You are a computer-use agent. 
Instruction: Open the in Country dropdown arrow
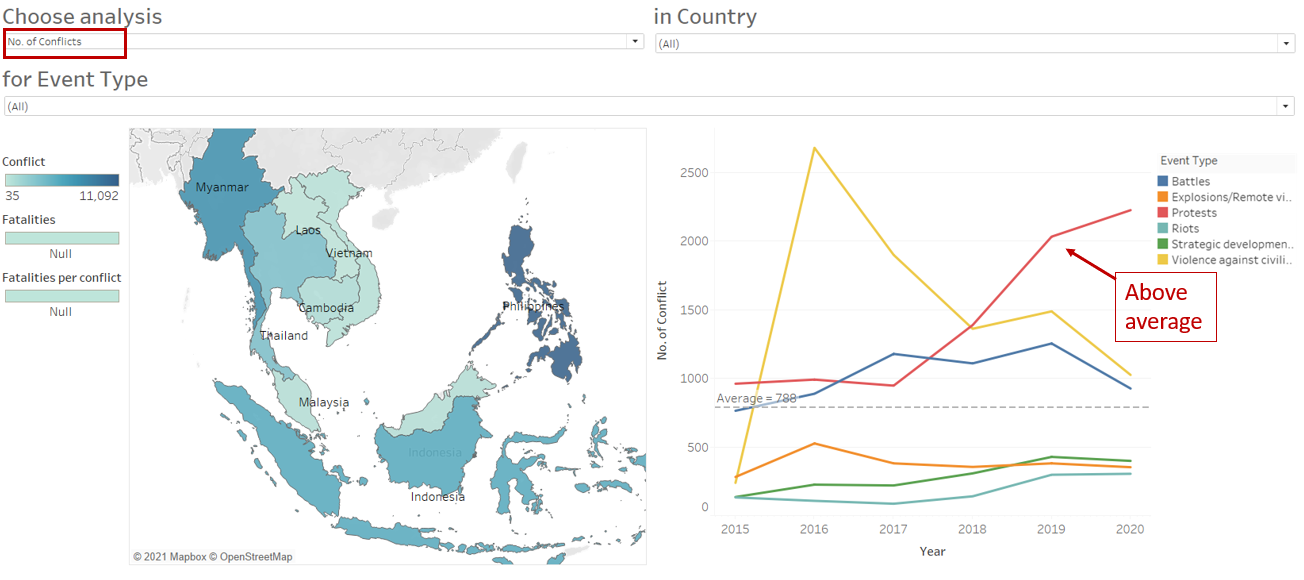point(1285,44)
